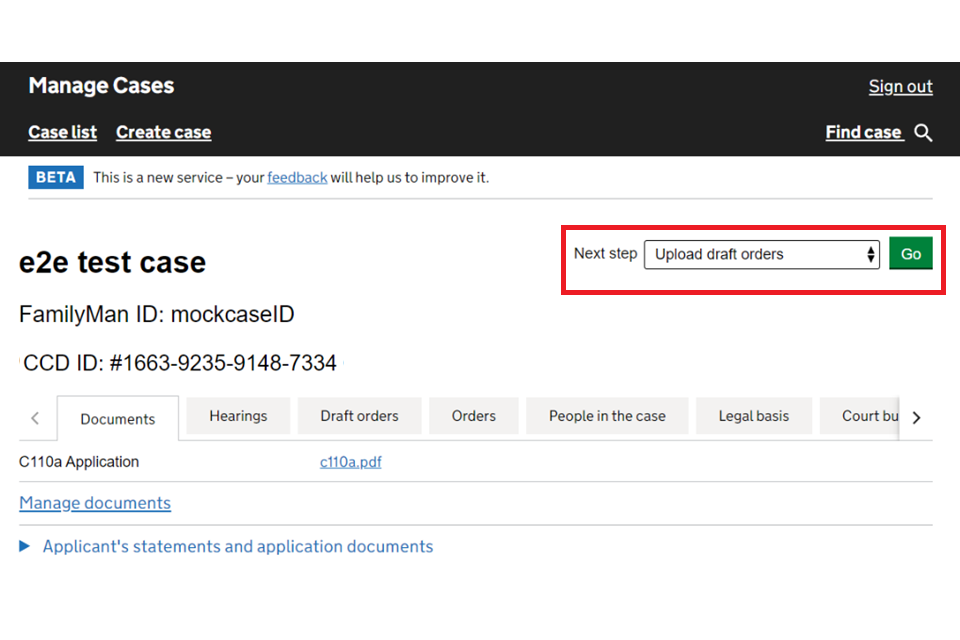Click the stepper arrows inside Next step select

[868, 254]
